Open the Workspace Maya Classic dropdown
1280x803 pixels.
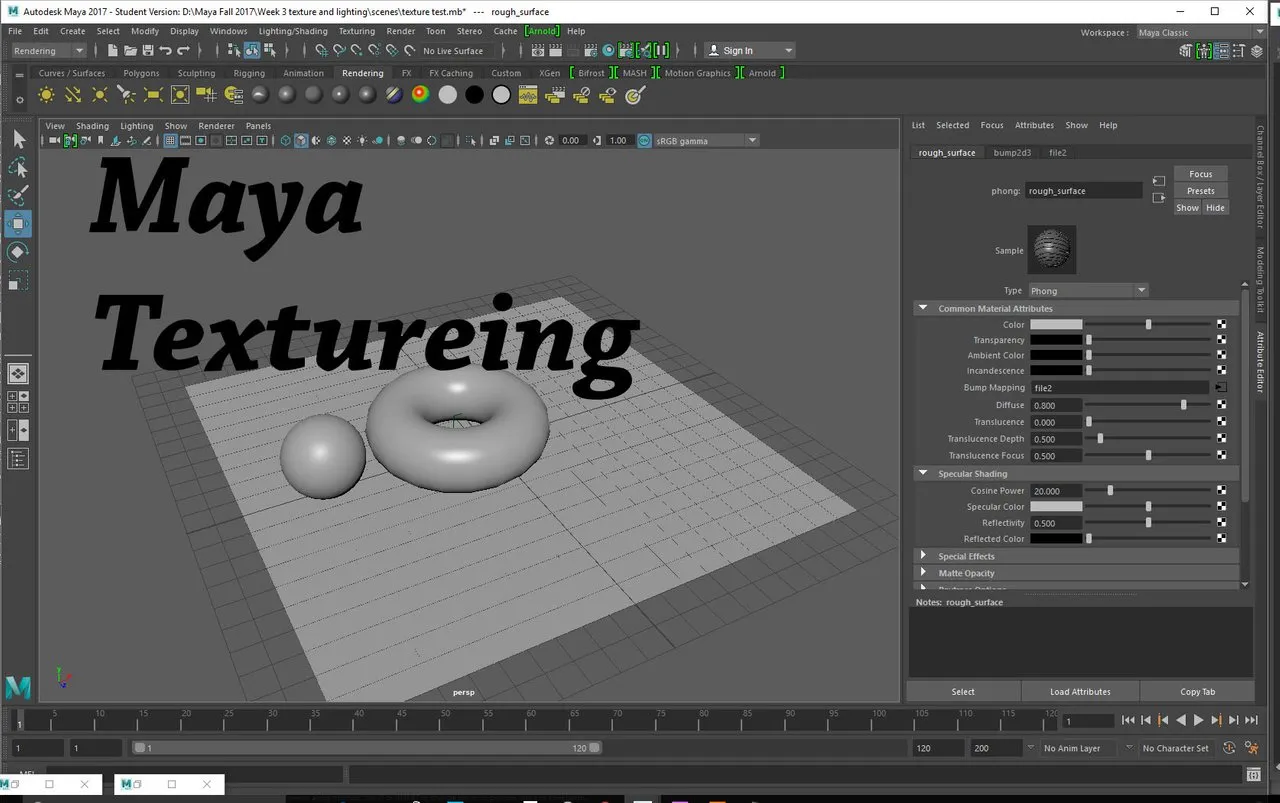coord(1200,32)
